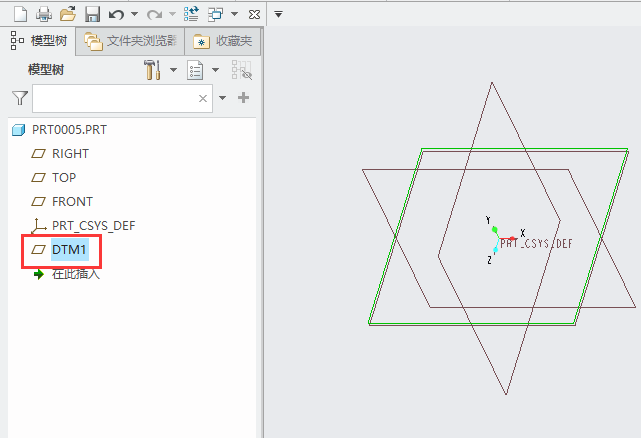Click the Print icon in the toolbar
641x438 pixels.
click(44, 14)
